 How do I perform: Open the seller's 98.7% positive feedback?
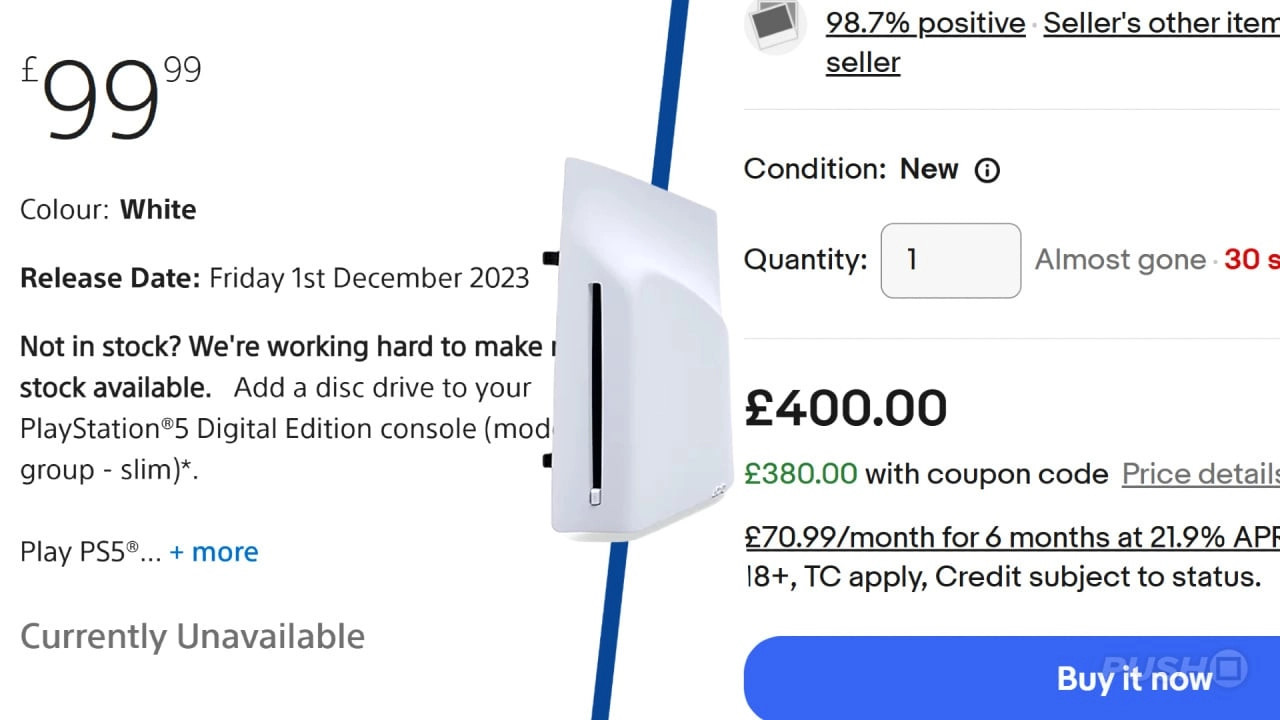(923, 22)
